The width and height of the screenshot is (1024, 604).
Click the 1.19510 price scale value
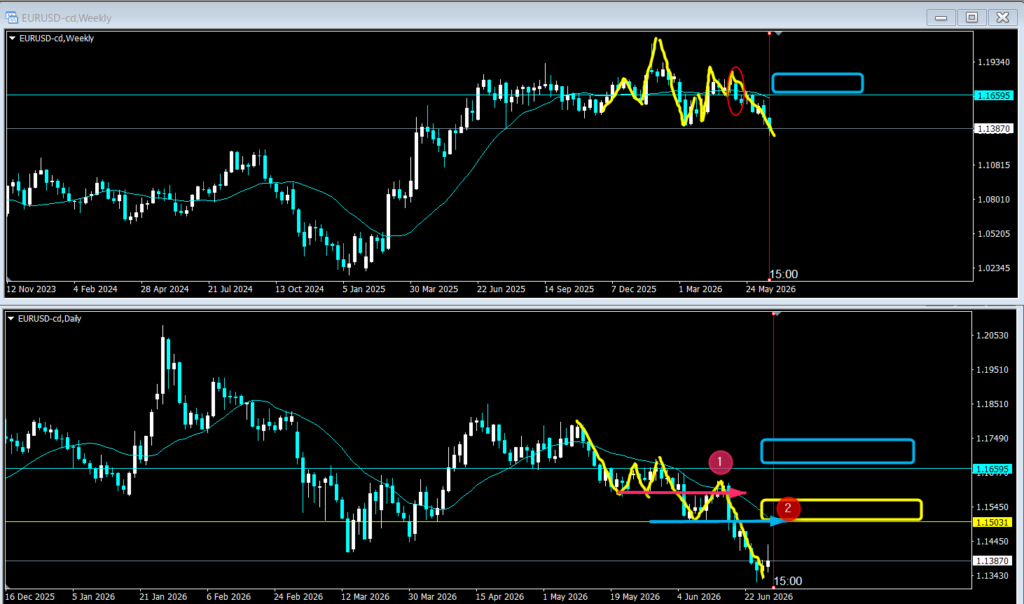992,370
